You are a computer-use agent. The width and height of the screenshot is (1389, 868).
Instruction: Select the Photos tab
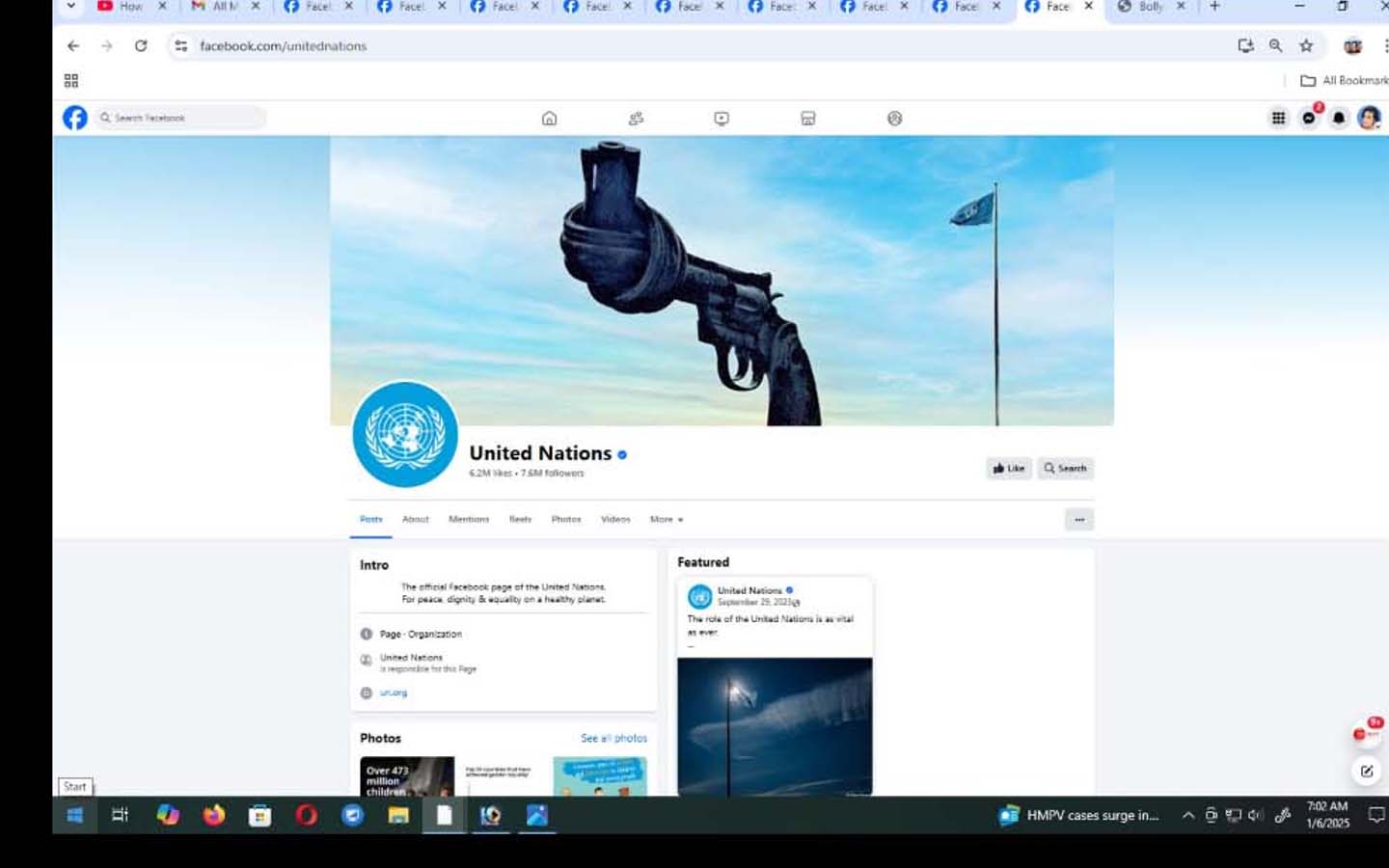566,519
